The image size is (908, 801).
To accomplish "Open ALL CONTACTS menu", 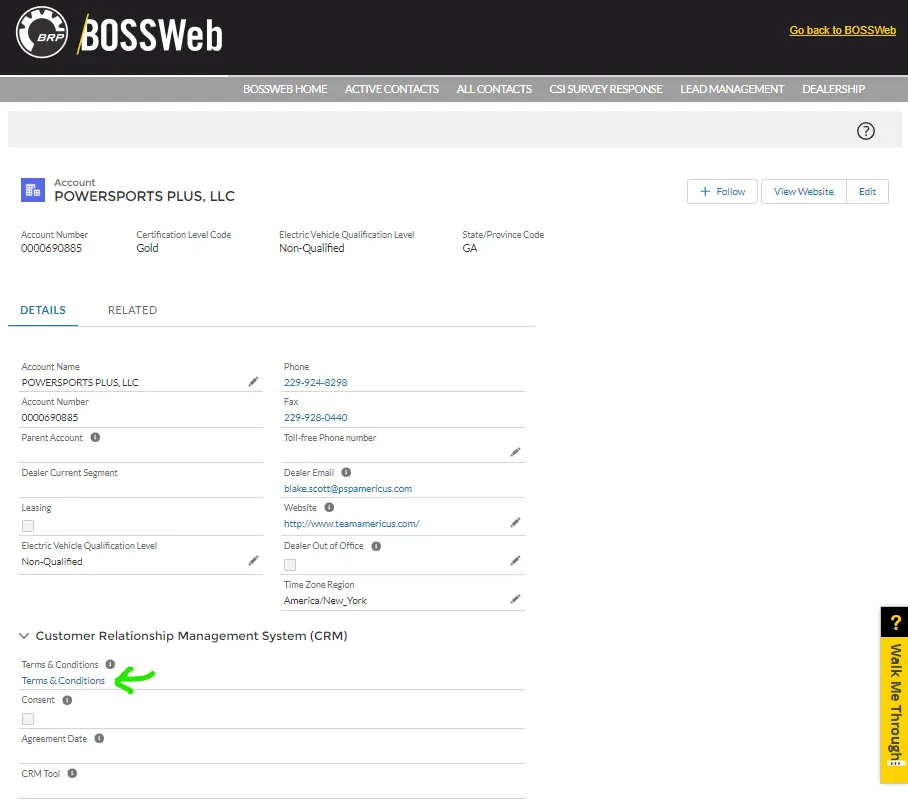I will (494, 89).
